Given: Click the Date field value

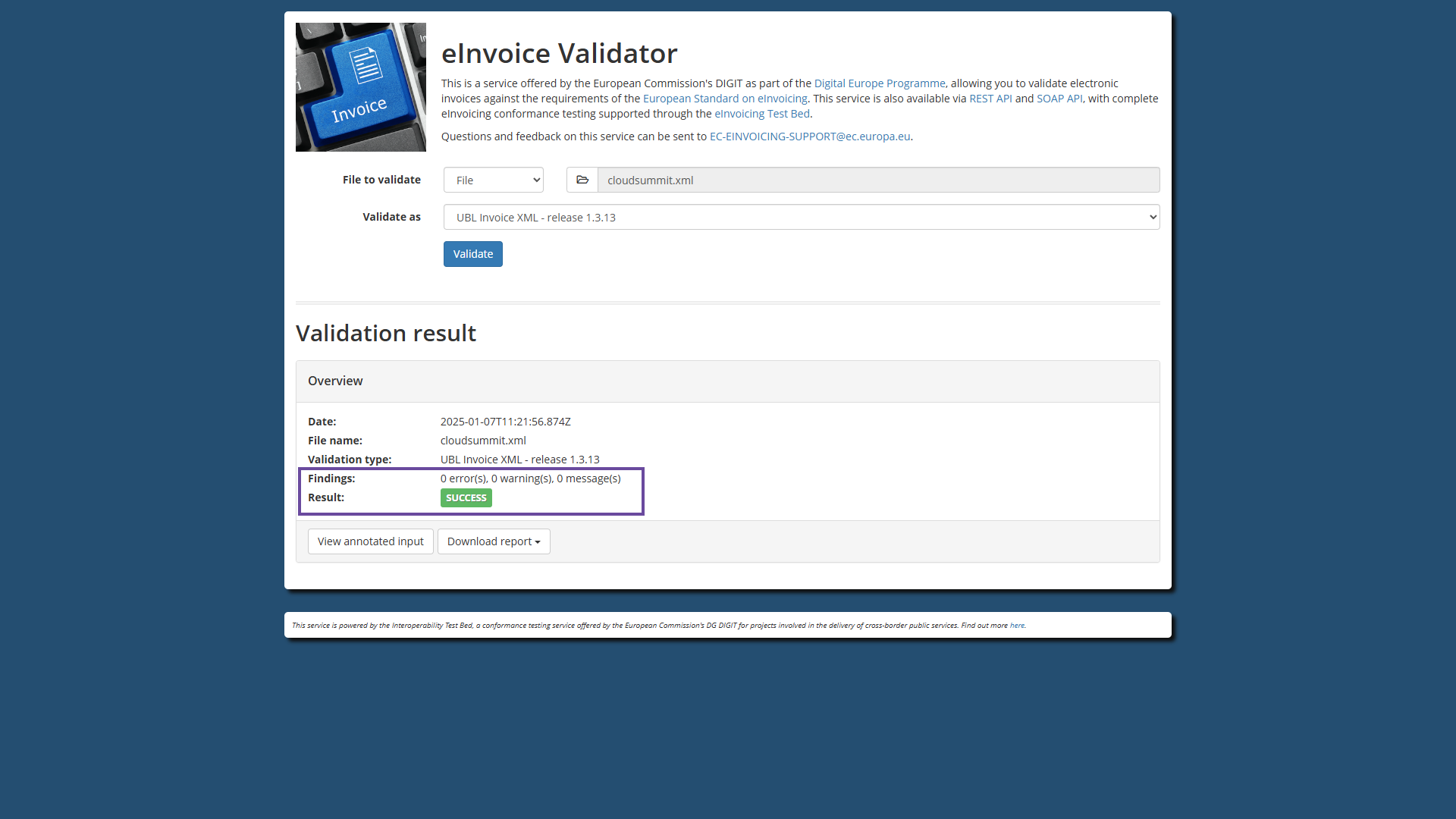Looking at the screenshot, I should (505, 421).
